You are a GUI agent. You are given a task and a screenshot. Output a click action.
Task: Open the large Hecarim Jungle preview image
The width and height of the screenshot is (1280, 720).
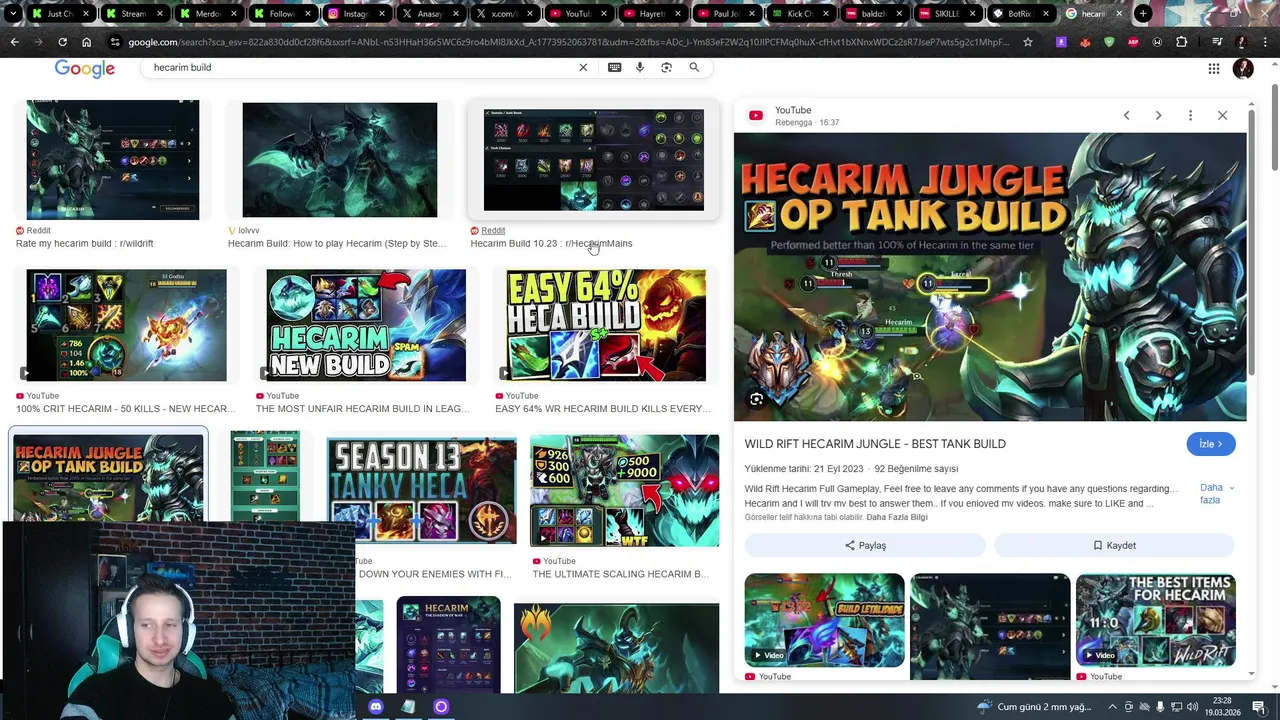point(990,276)
